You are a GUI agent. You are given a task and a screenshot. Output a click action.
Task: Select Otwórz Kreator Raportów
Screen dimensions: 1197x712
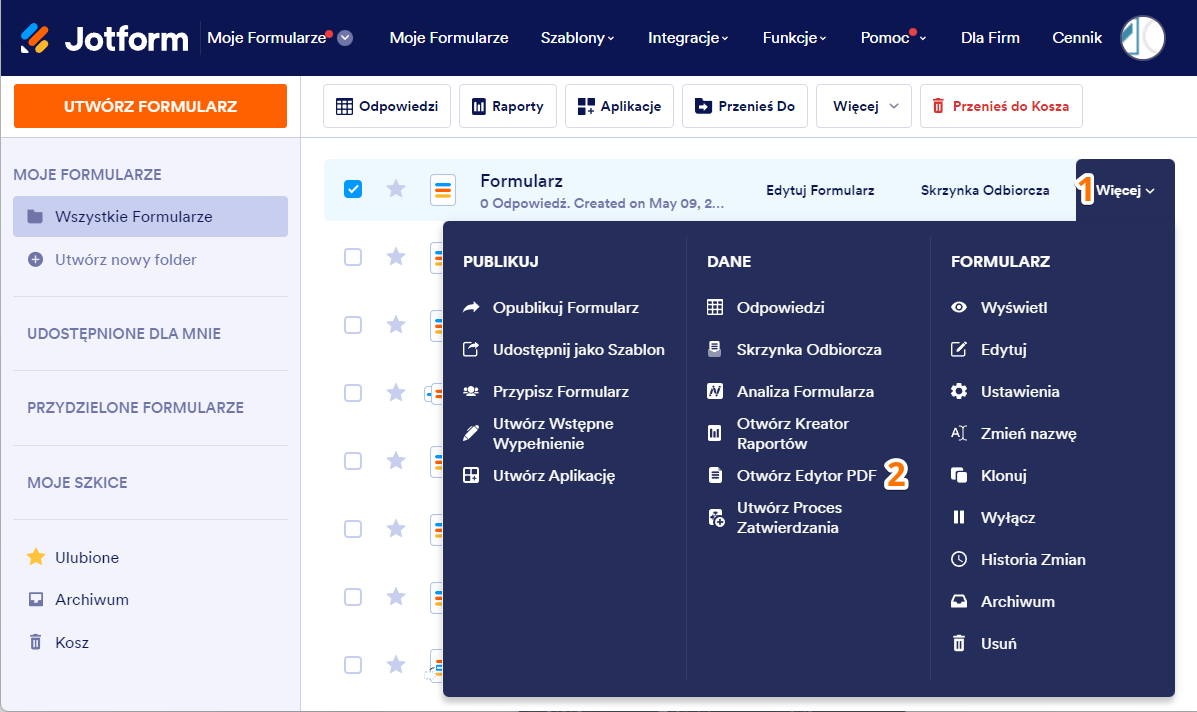pos(778,433)
